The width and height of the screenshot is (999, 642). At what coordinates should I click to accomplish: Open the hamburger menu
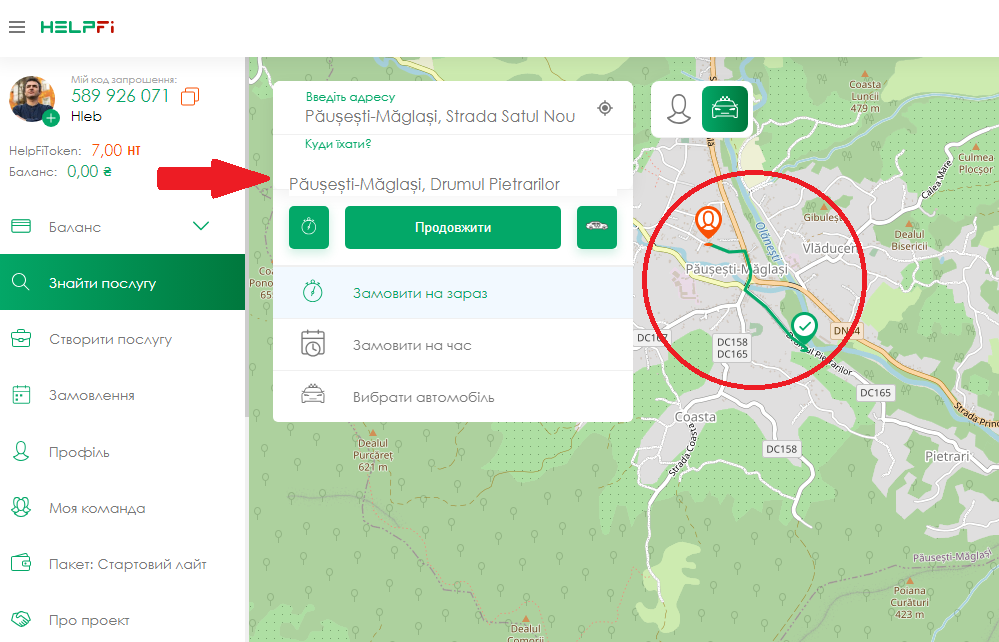[x=16, y=27]
